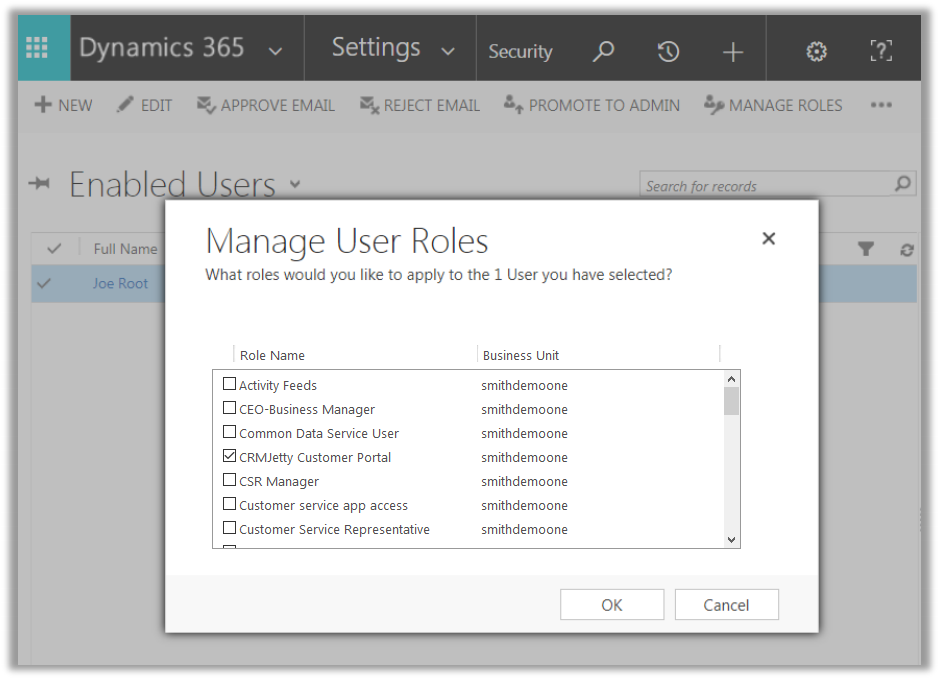Click the grid refresh icon
Viewport: 940px width, 678px height.
906,249
